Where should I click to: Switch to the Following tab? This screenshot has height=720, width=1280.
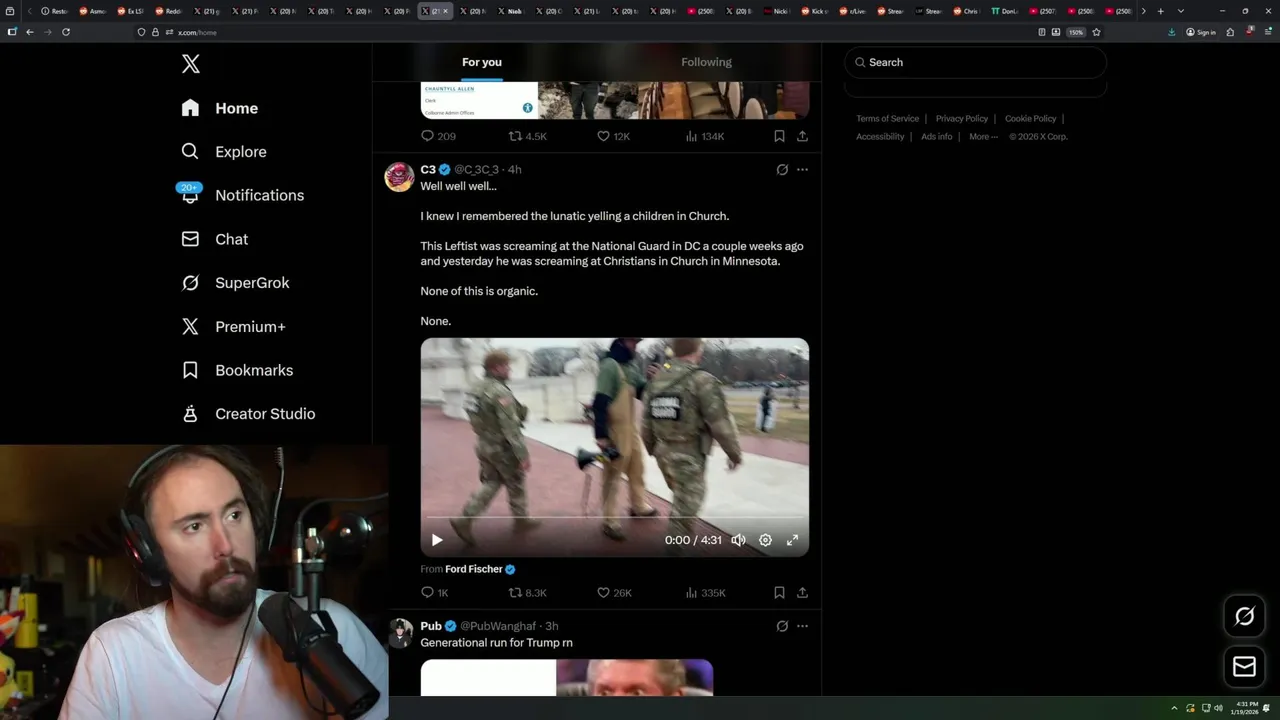click(706, 62)
